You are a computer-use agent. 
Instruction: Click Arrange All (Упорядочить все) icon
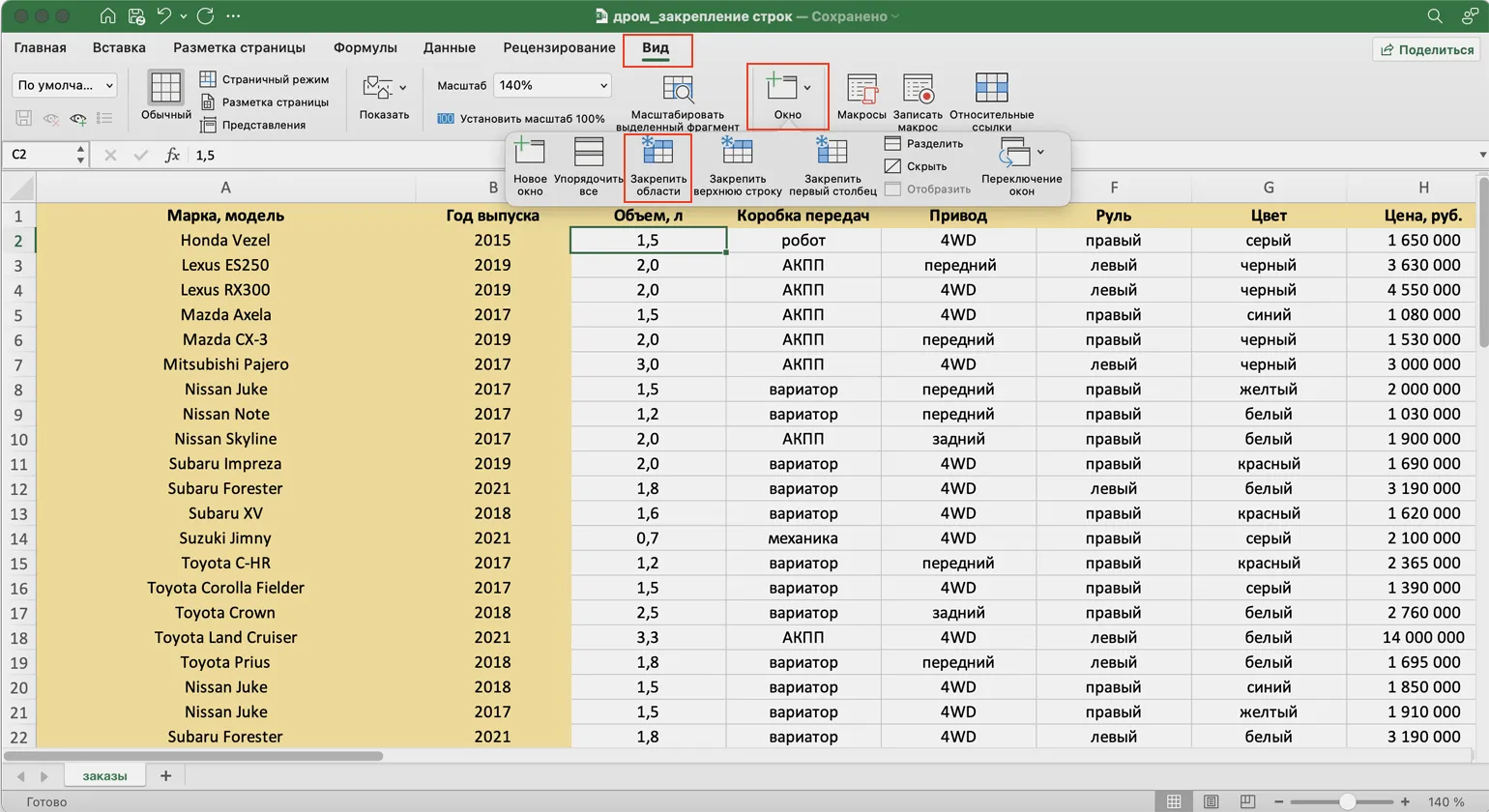click(588, 154)
